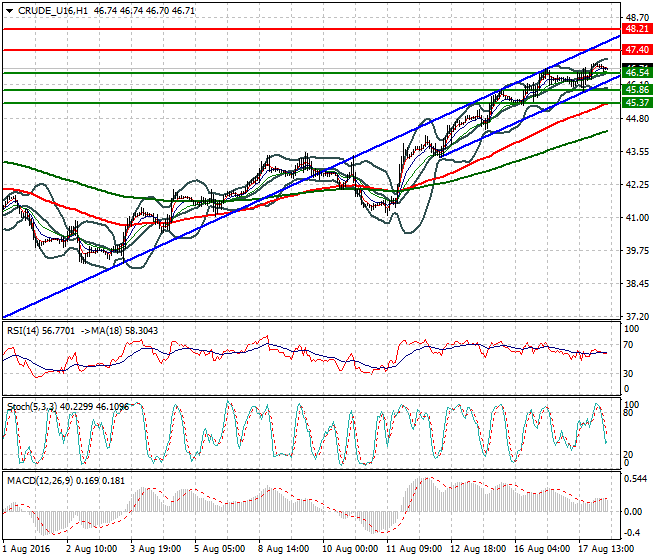Select the 8 Aug 14:00 time axis label
Image resolution: width=660 pixels, height=560 pixels.
pyautogui.click(x=283, y=549)
